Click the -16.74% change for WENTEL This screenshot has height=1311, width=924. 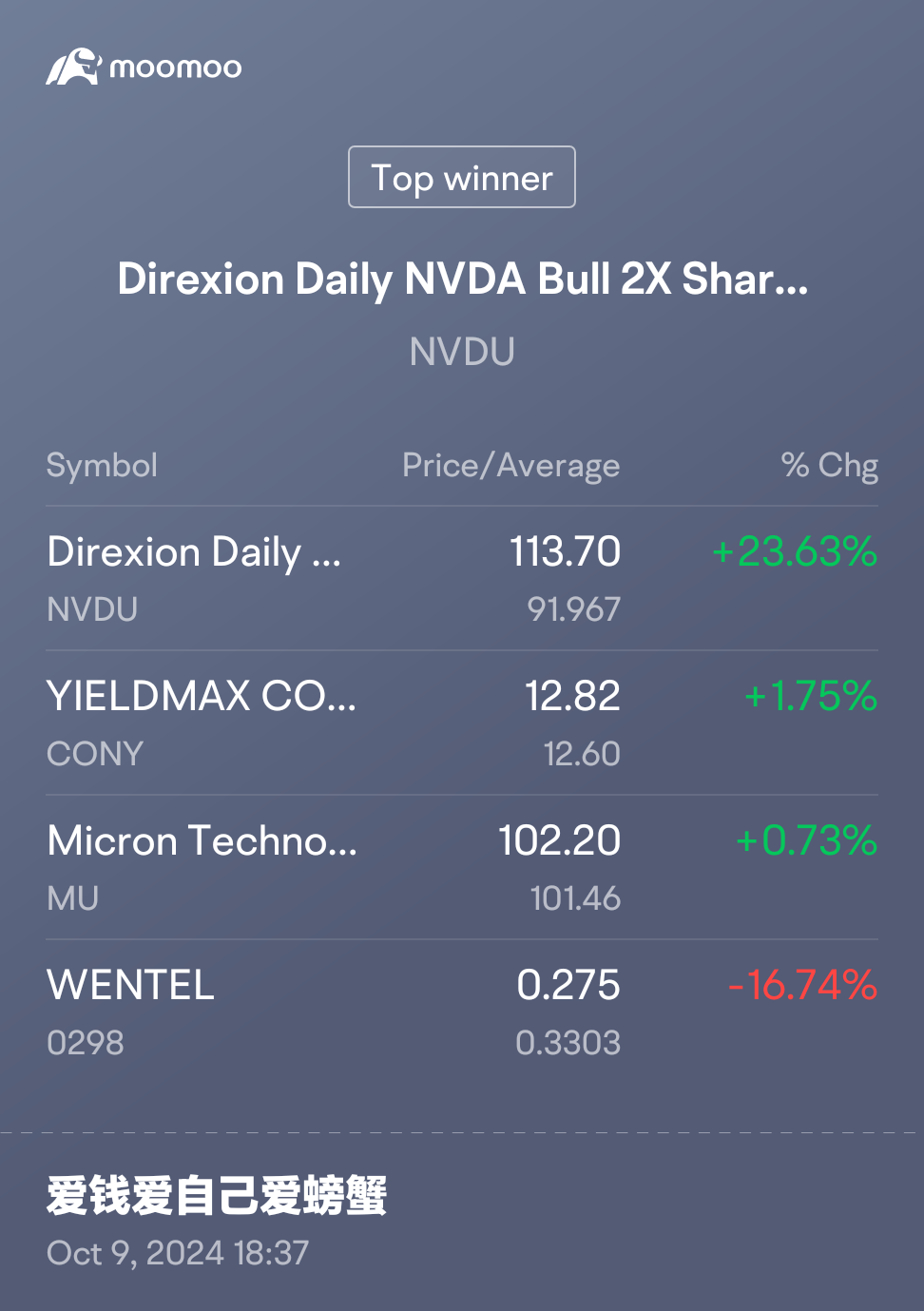802,985
